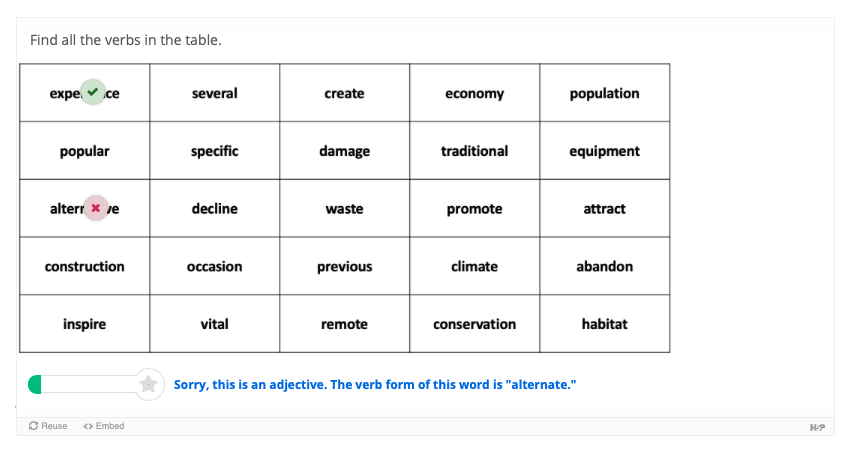Click the green checkmark on experience

coord(93,92)
